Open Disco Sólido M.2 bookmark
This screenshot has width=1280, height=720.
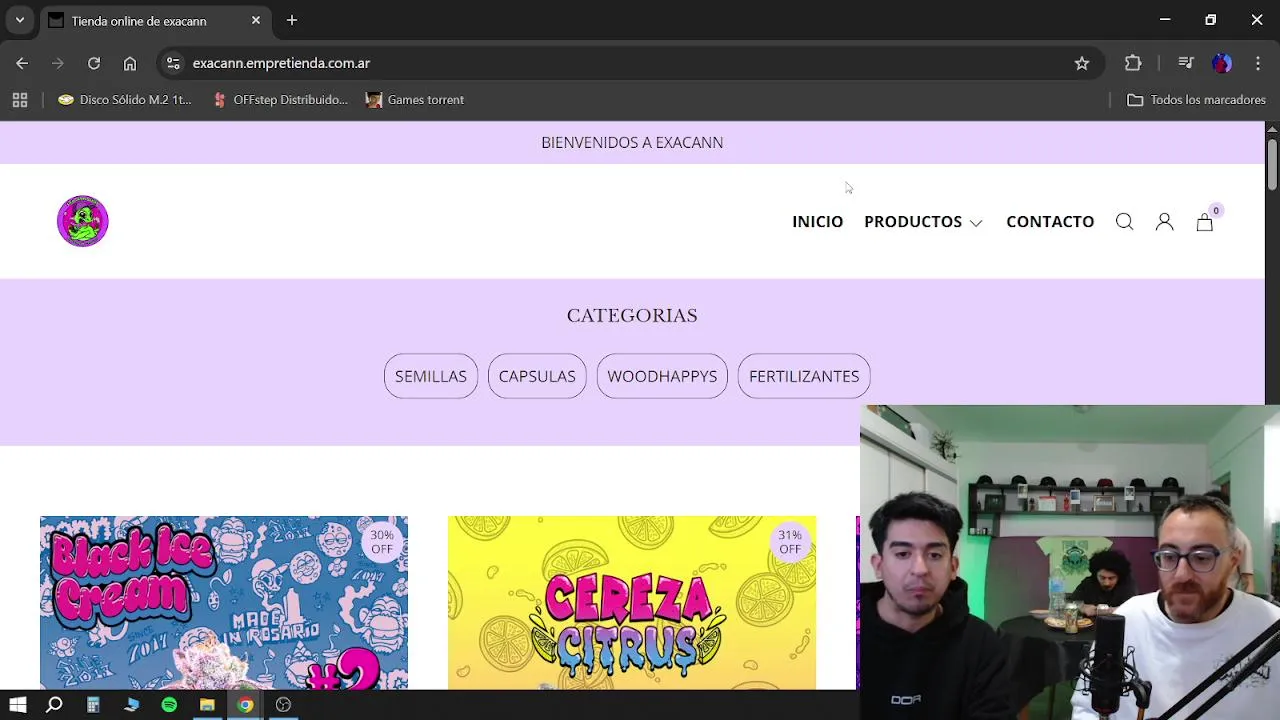pyautogui.click(x=125, y=100)
